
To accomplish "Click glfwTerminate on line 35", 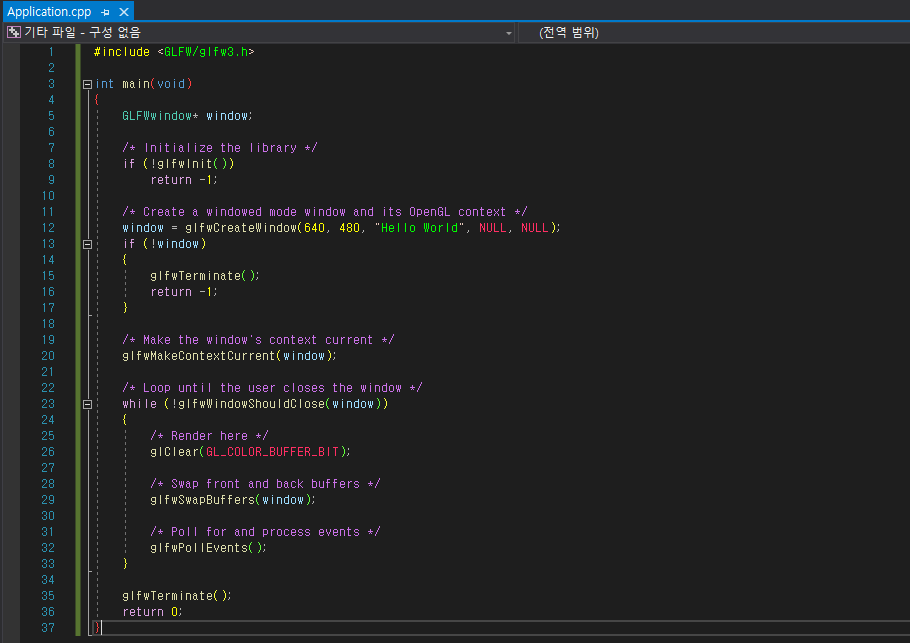I will pos(168,596).
